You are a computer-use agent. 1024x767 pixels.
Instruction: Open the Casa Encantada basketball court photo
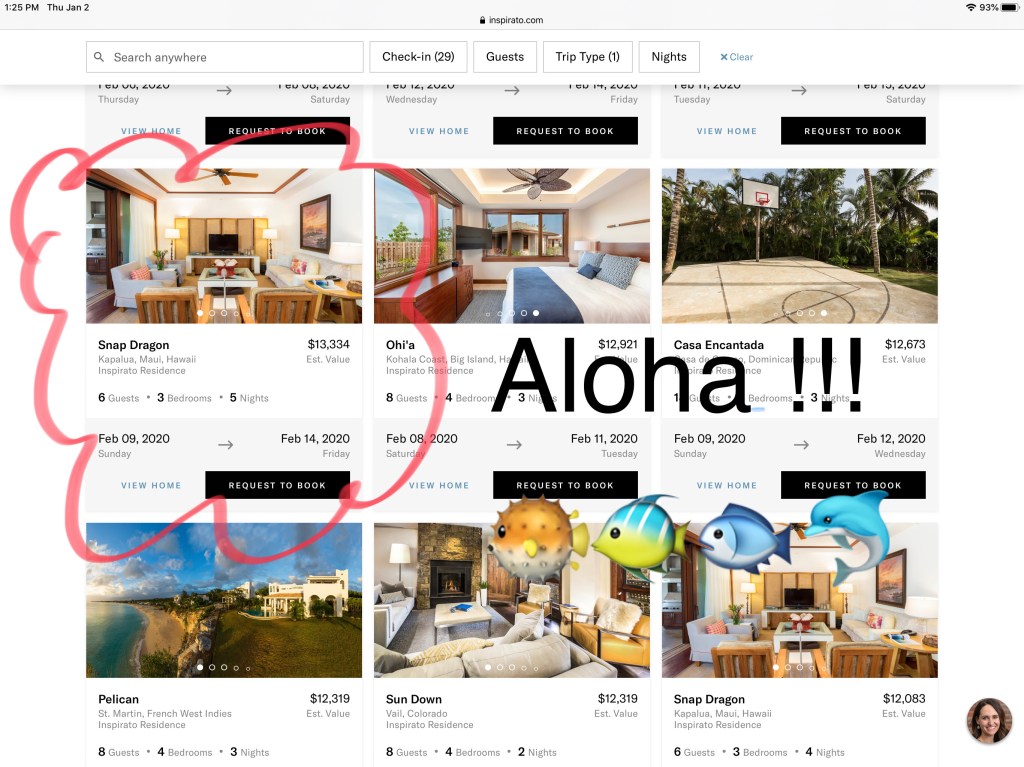[x=799, y=246]
